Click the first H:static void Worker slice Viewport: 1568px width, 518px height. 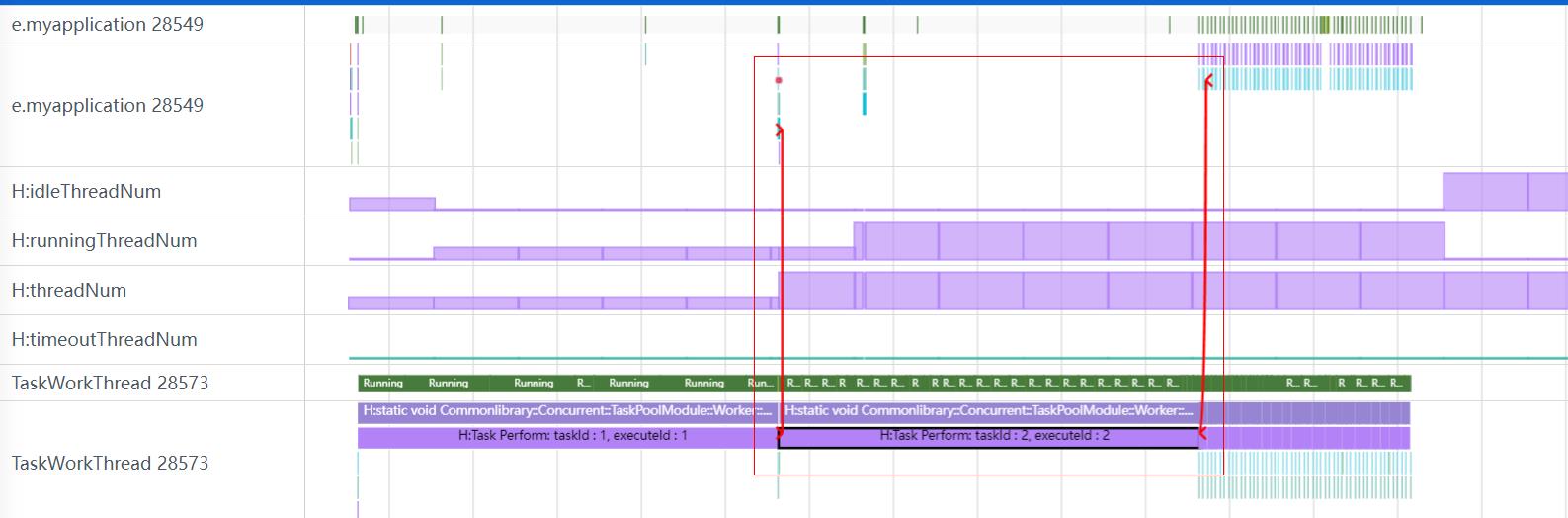click(566, 411)
